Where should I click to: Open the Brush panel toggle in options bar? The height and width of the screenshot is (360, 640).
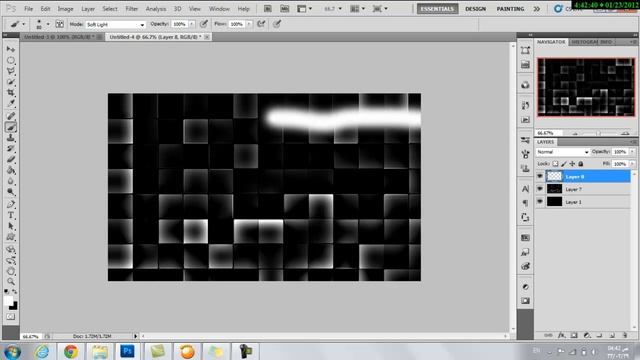click(60, 24)
